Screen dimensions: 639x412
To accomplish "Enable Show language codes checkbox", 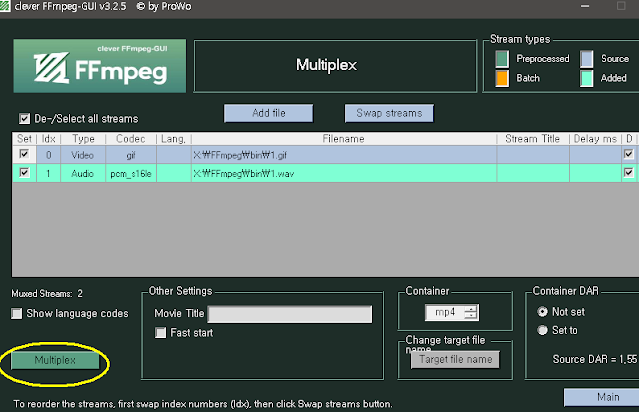I will coord(17,313).
